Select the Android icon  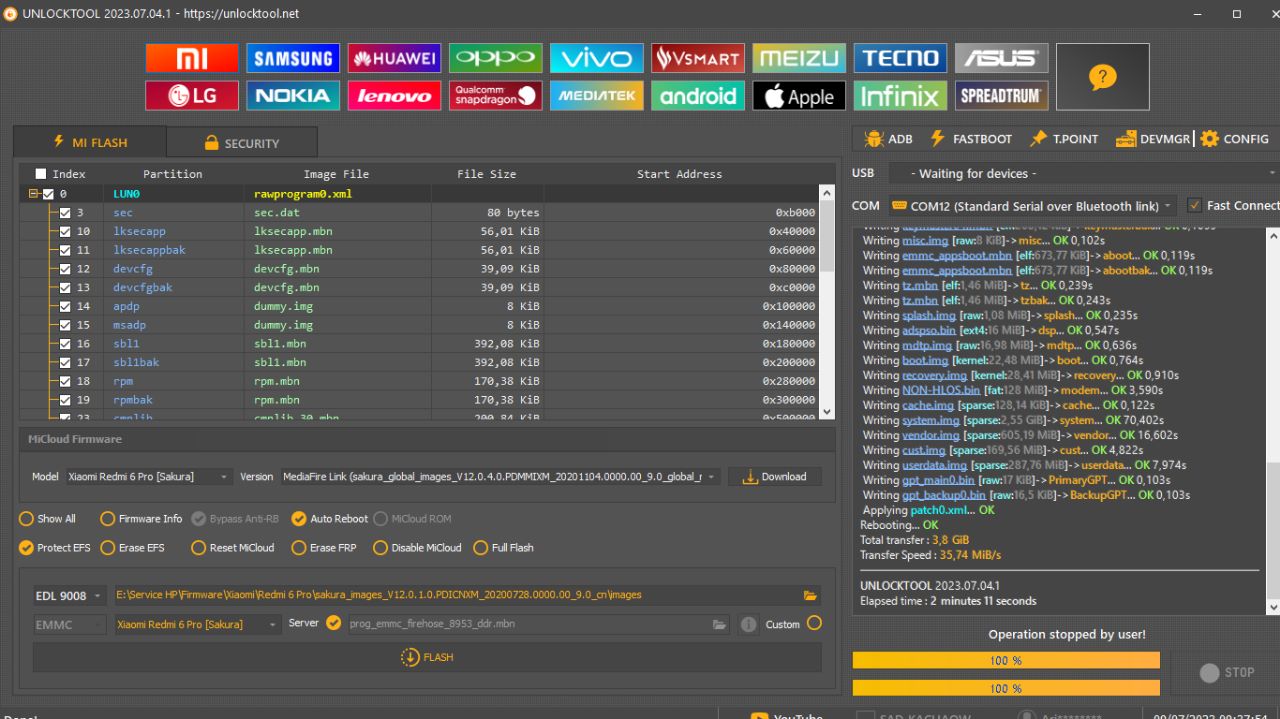[697, 96]
